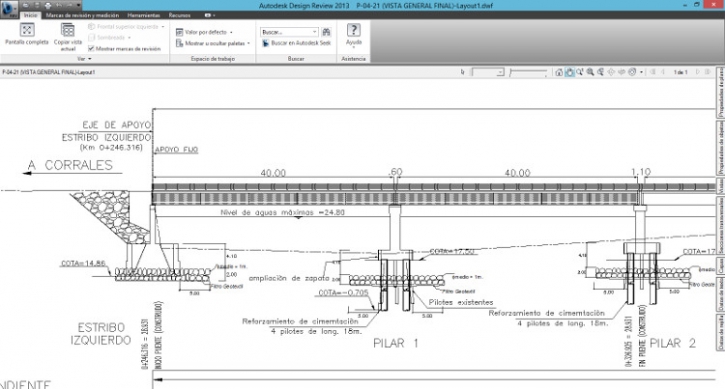The image size is (725, 389).
Task: Open the Recursos ribbon tab
Action: [x=179, y=15]
